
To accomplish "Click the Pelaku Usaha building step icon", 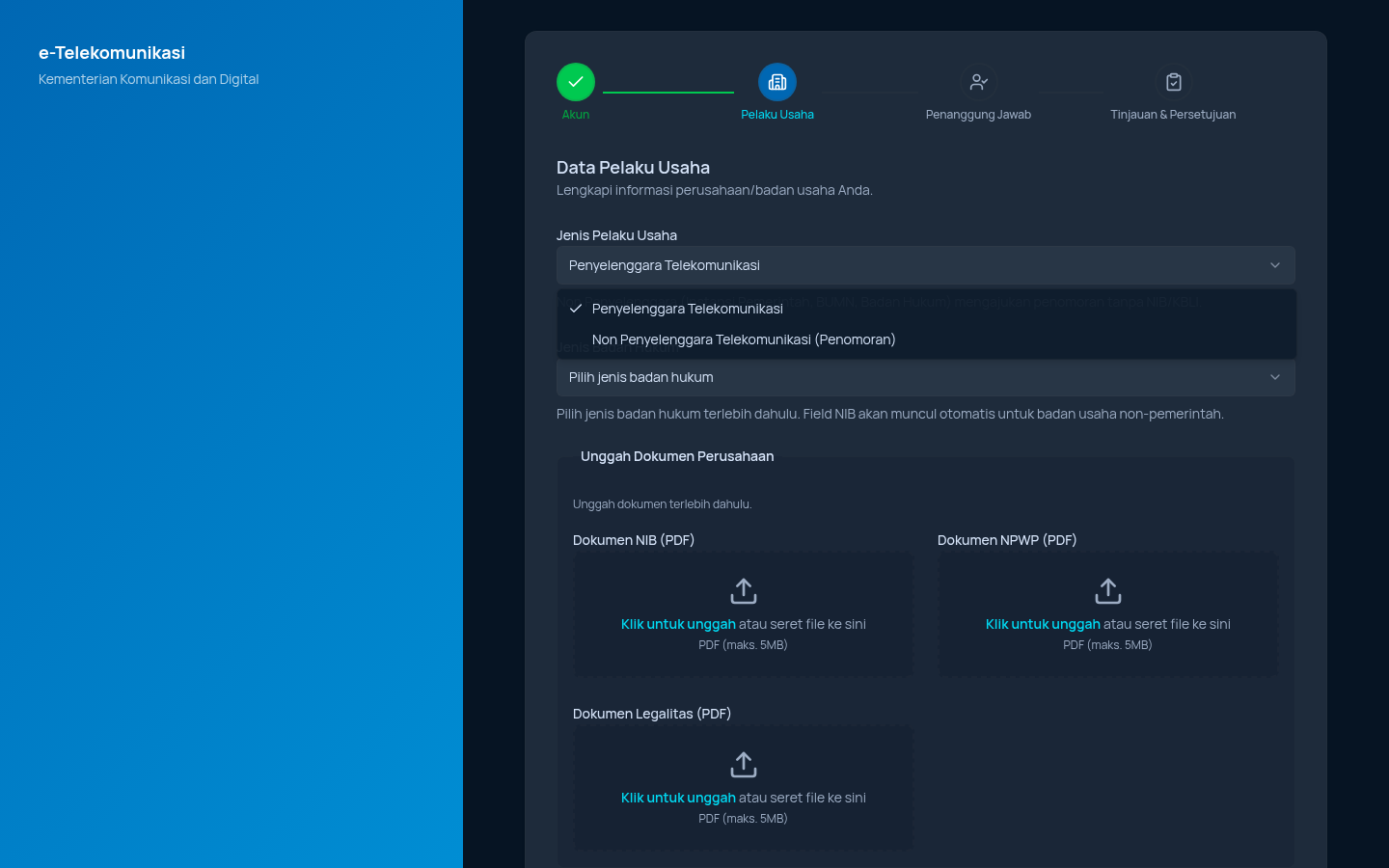I will [777, 82].
